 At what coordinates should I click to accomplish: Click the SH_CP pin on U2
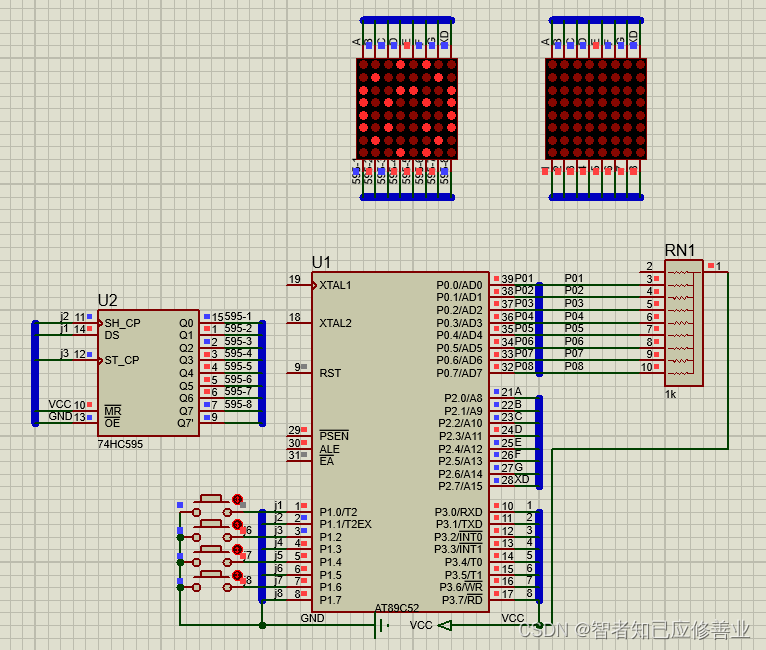coord(122,323)
